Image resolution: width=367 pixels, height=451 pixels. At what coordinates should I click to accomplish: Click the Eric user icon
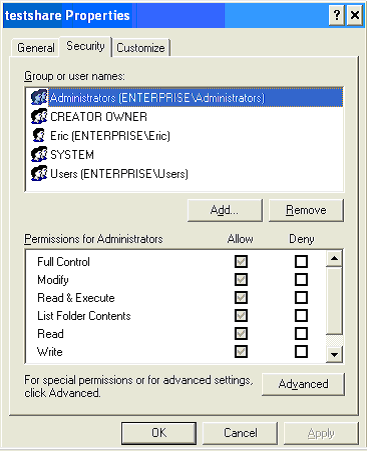(x=39, y=135)
